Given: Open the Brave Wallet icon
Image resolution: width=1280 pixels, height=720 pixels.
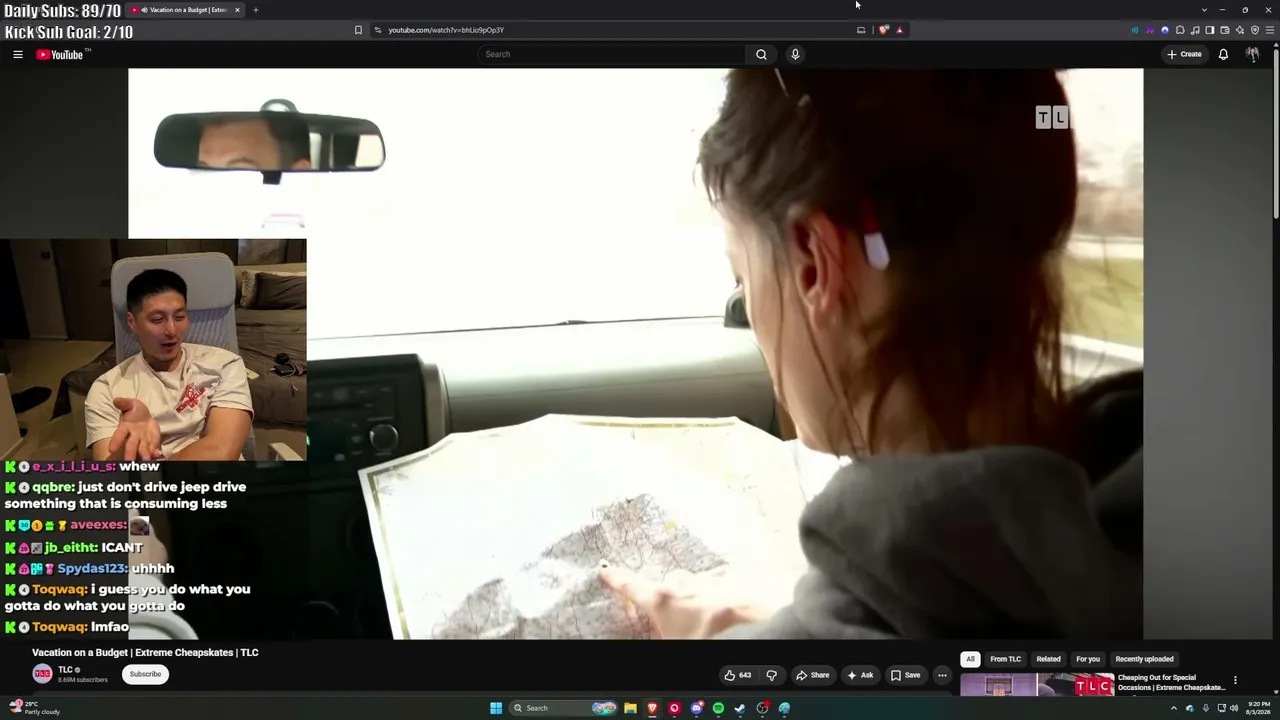Looking at the screenshot, I should (x=1225, y=30).
